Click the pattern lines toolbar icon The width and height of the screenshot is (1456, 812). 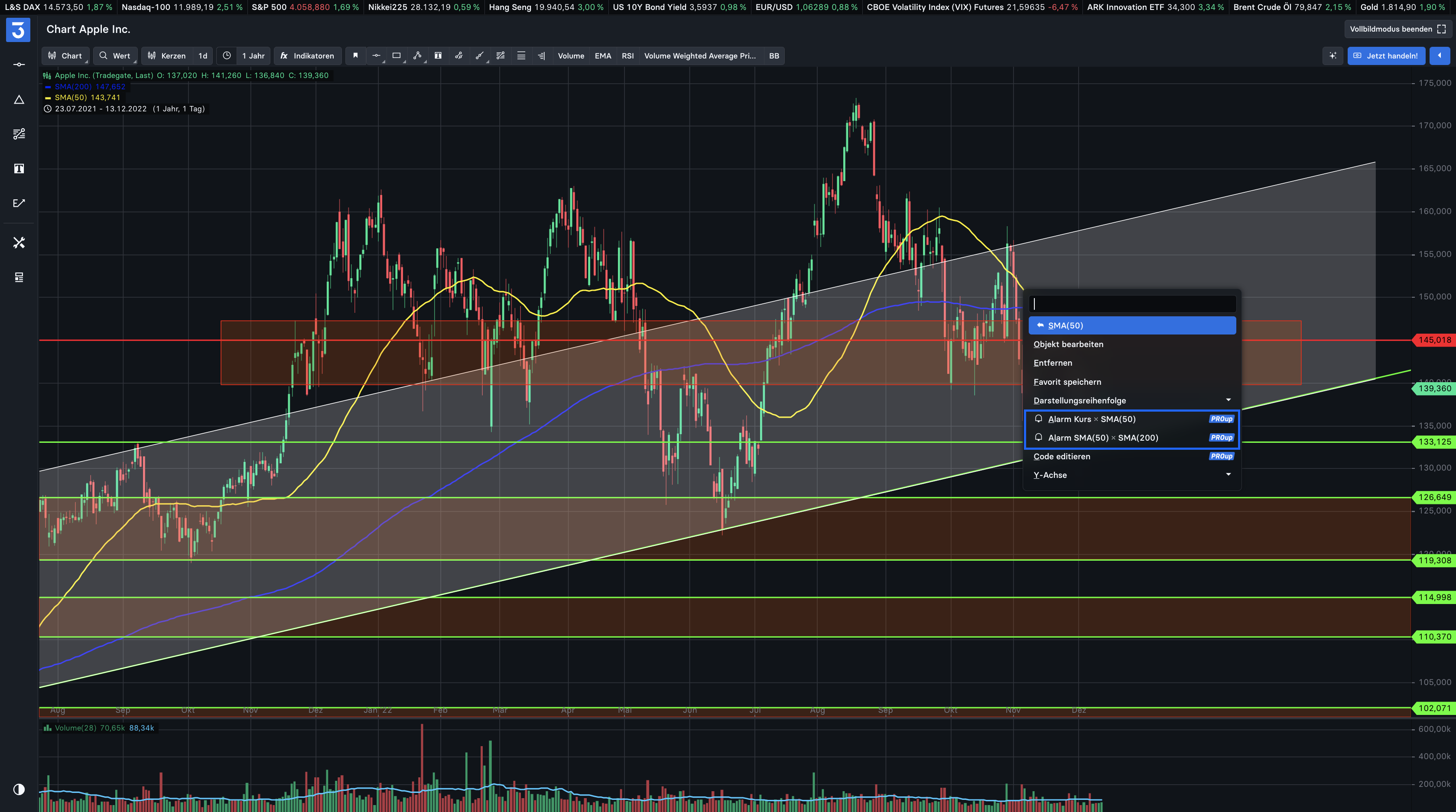pyautogui.click(x=500, y=55)
